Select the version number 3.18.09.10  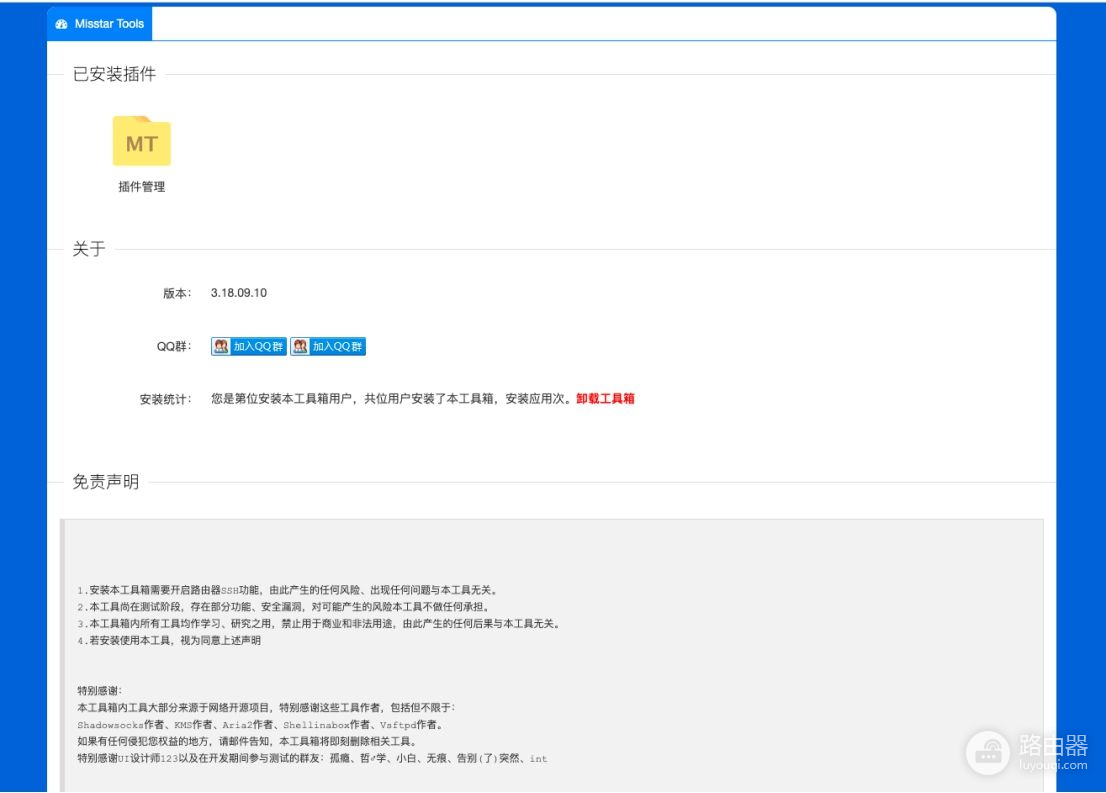click(238, 293)
